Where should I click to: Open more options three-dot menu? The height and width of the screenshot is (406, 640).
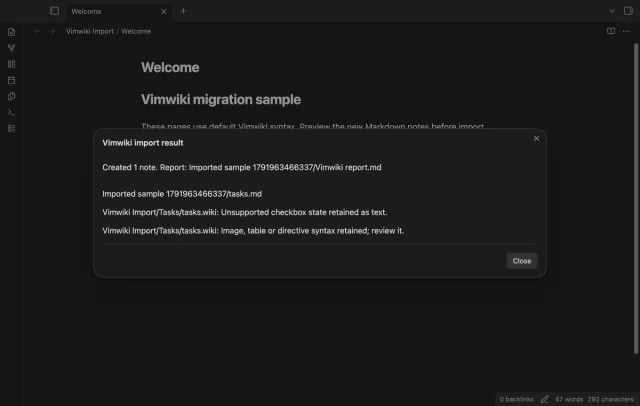[626, 31]
